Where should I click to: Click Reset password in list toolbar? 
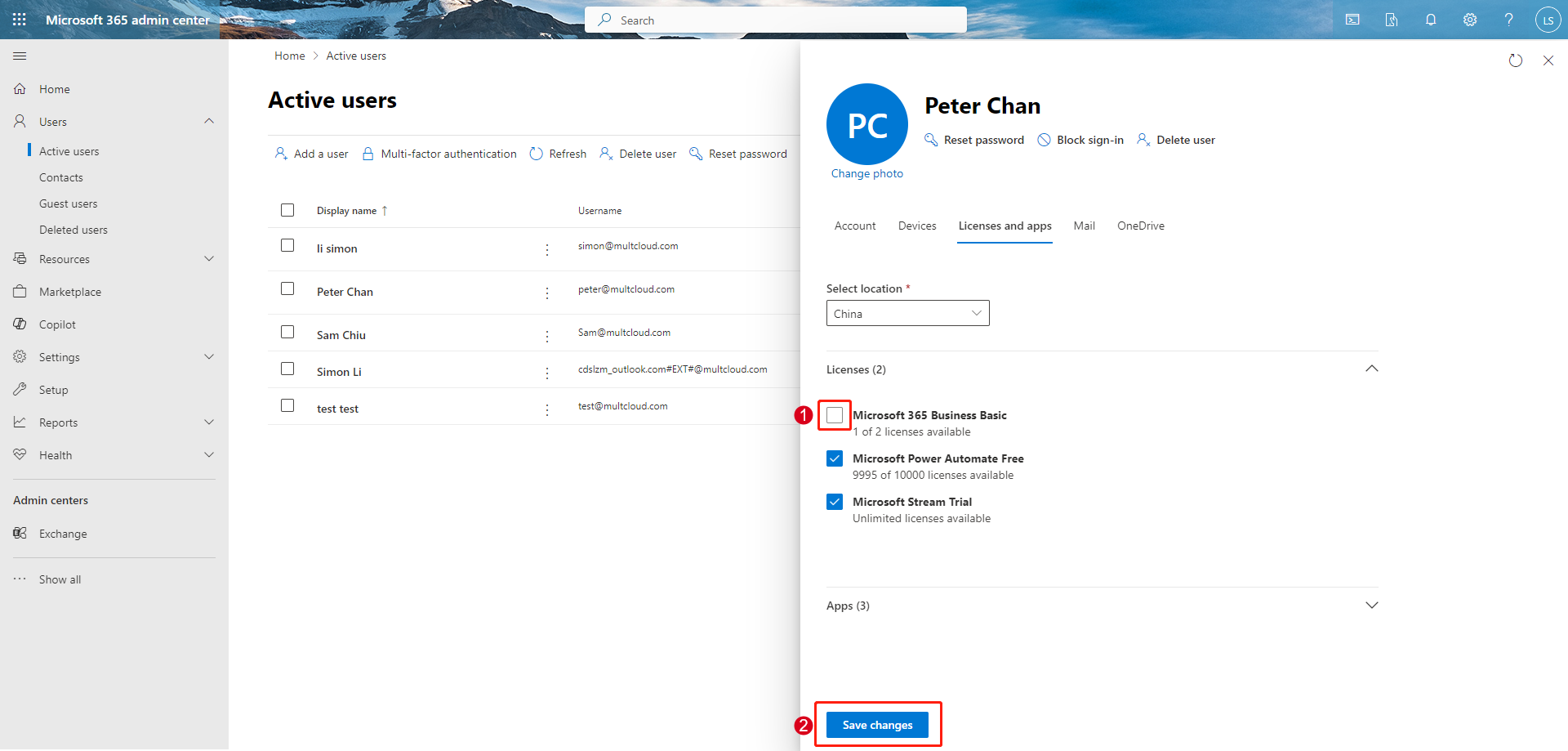[738, 154]
